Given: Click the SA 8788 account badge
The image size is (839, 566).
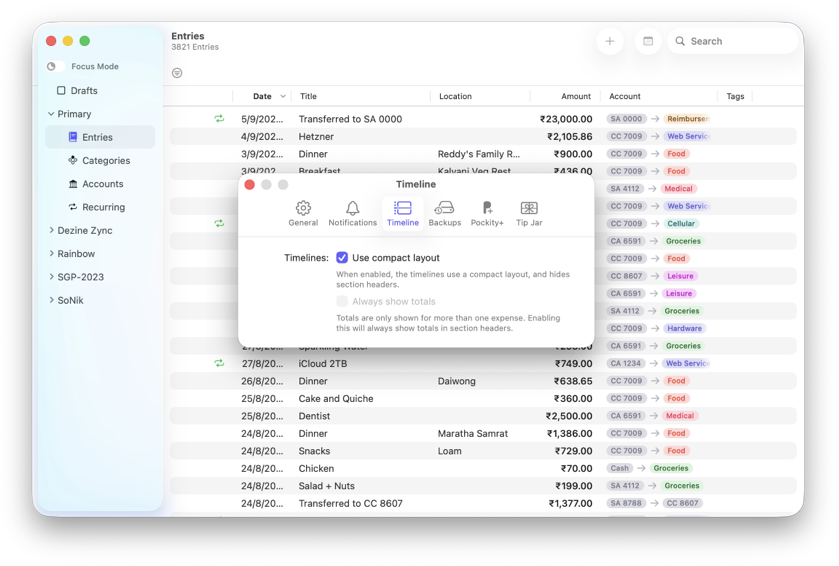Looking at the screenshot, I should [625, 503].
